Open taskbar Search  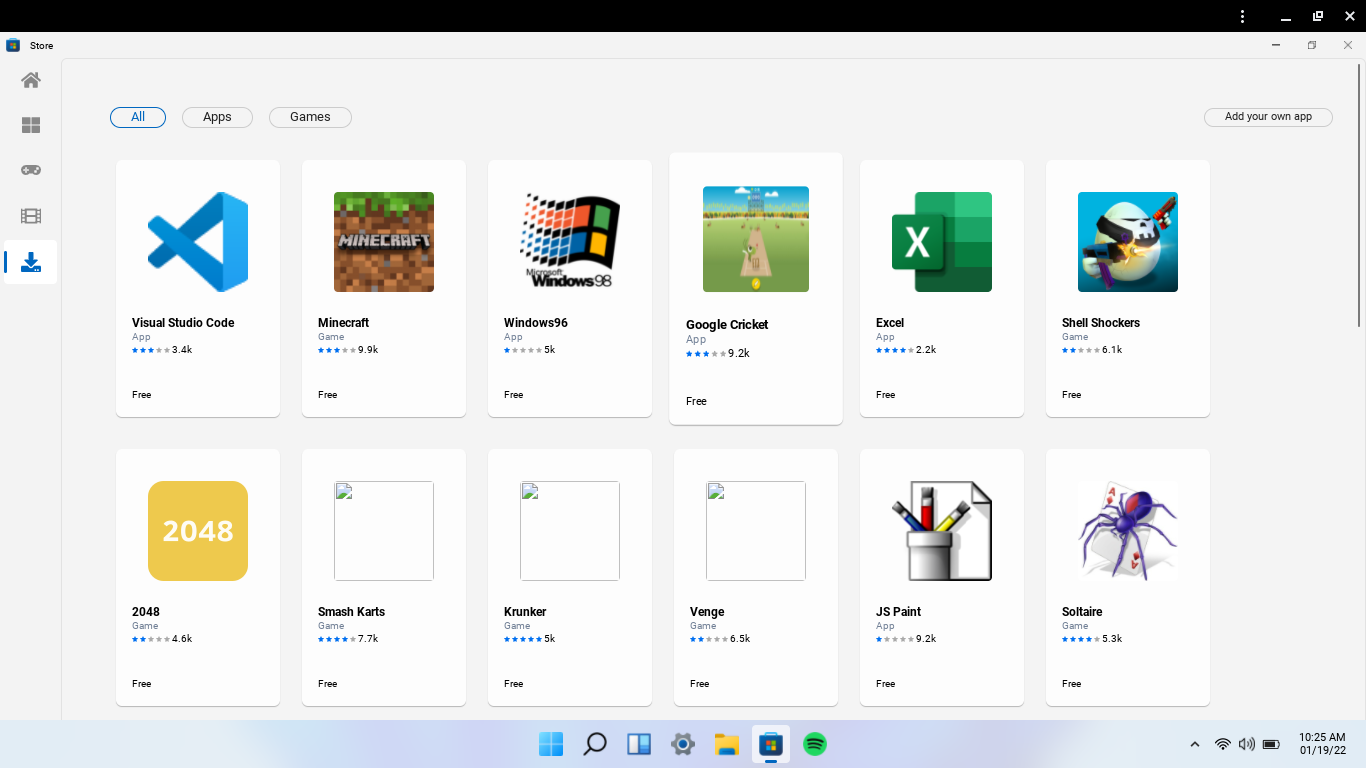coord(594,744)
